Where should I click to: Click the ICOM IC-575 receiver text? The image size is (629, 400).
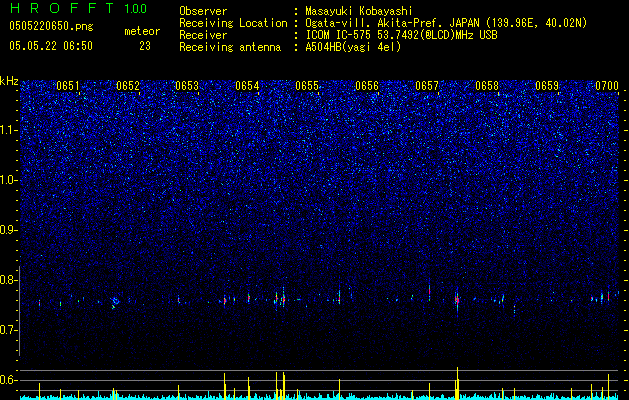point(401,35)
